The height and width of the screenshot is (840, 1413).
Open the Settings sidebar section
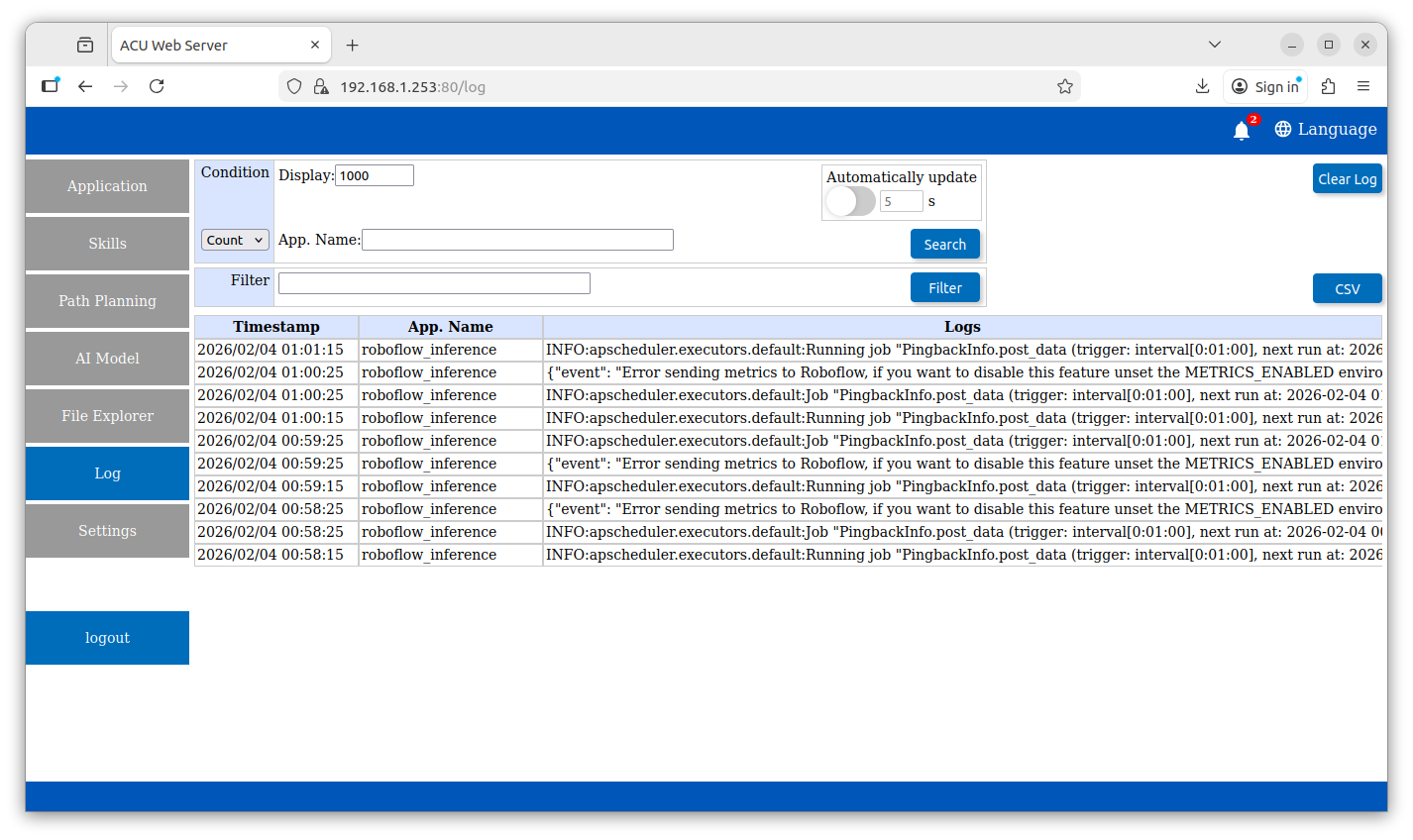[107, 531]
